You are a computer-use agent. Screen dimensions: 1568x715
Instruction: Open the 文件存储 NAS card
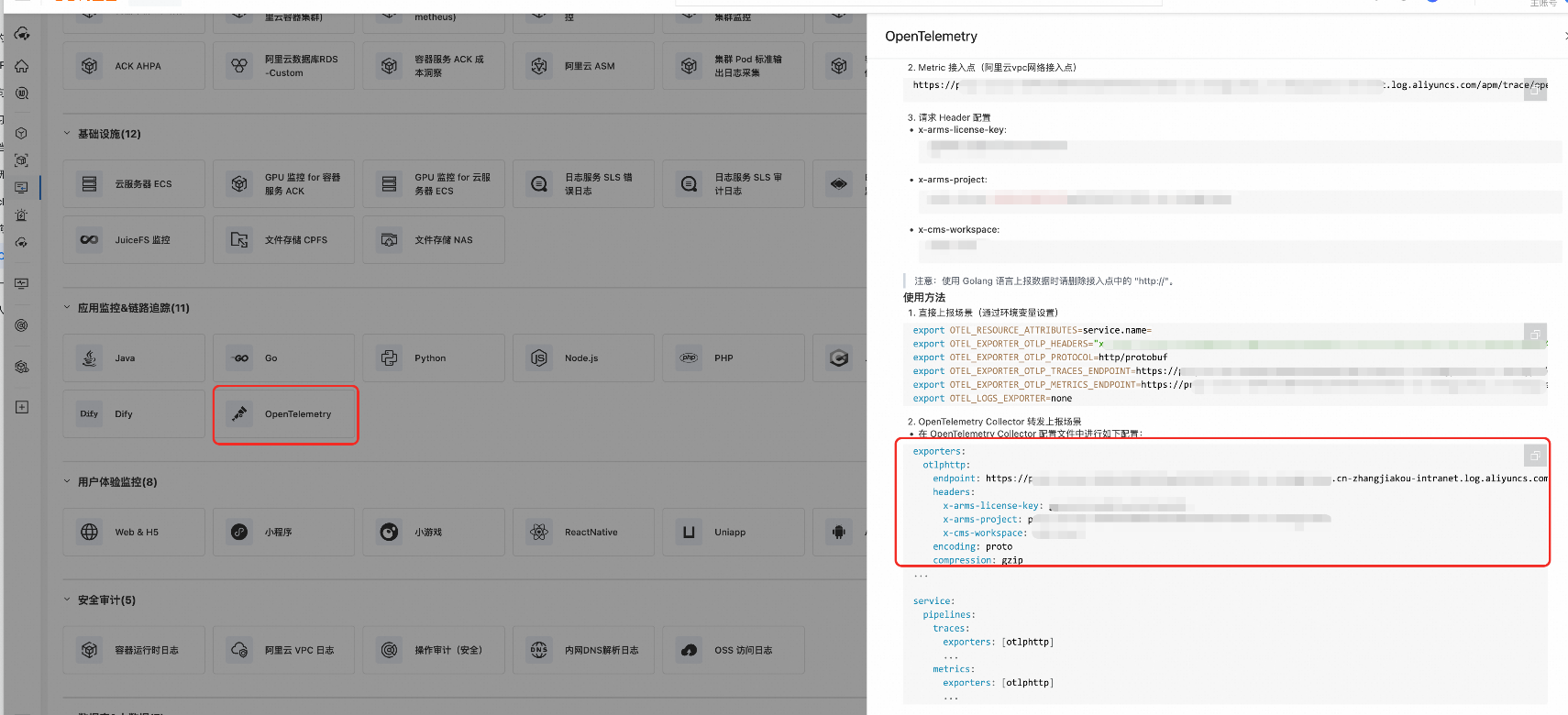[x=434, y=240]
